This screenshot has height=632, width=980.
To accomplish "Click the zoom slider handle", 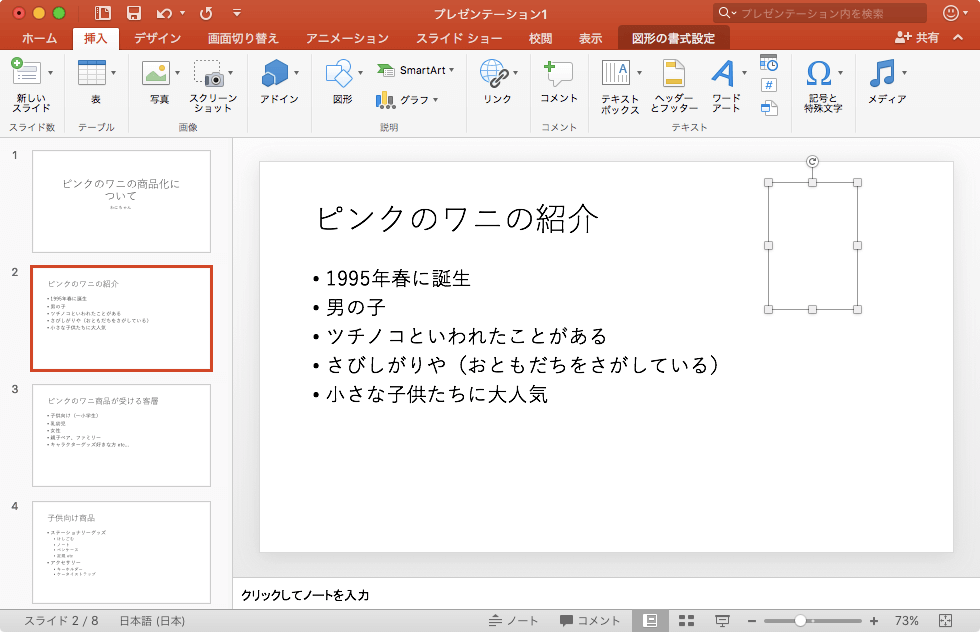I will (x=801, y=621).
